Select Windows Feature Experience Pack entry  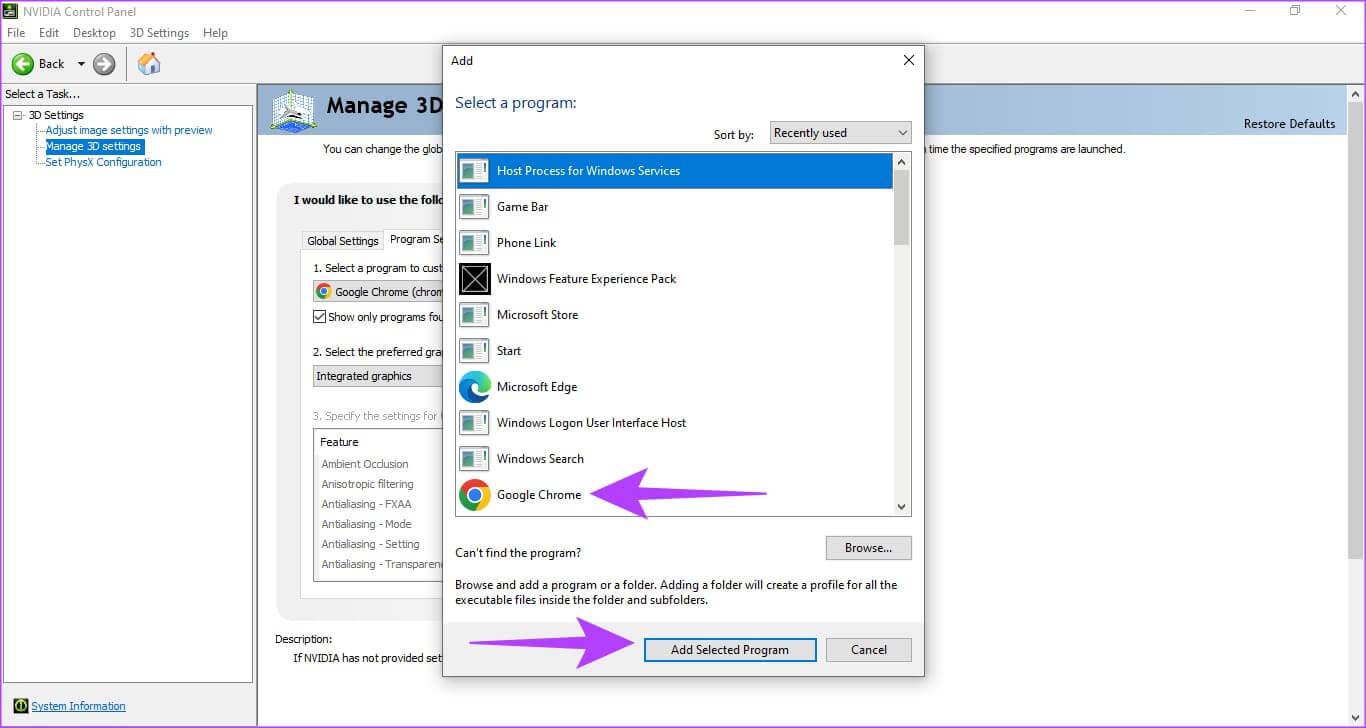pyautogui.click(x=674, y=279)
